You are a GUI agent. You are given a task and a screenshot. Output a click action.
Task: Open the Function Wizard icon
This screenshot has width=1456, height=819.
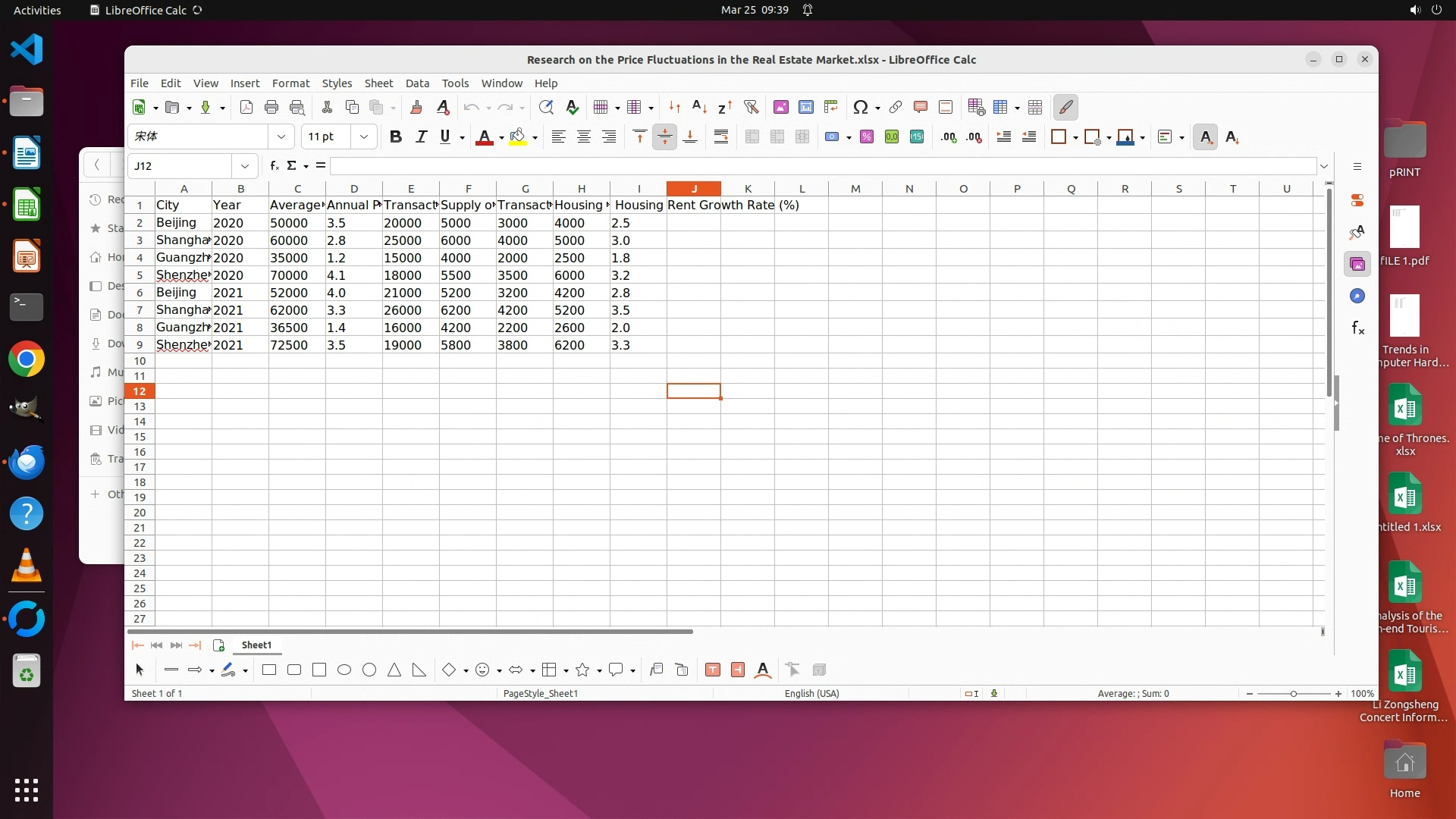point(274,165)
